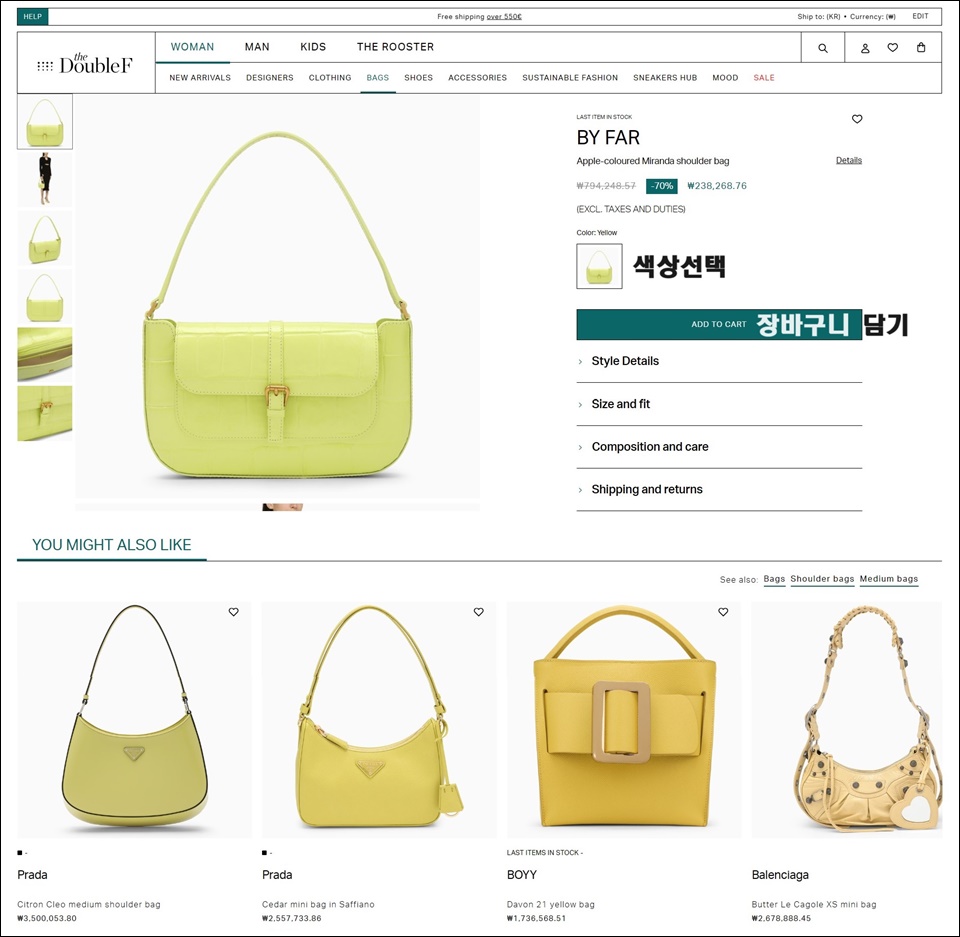The image size is (960, 937).
Task: Expand Style Details section
Action: 719,361
